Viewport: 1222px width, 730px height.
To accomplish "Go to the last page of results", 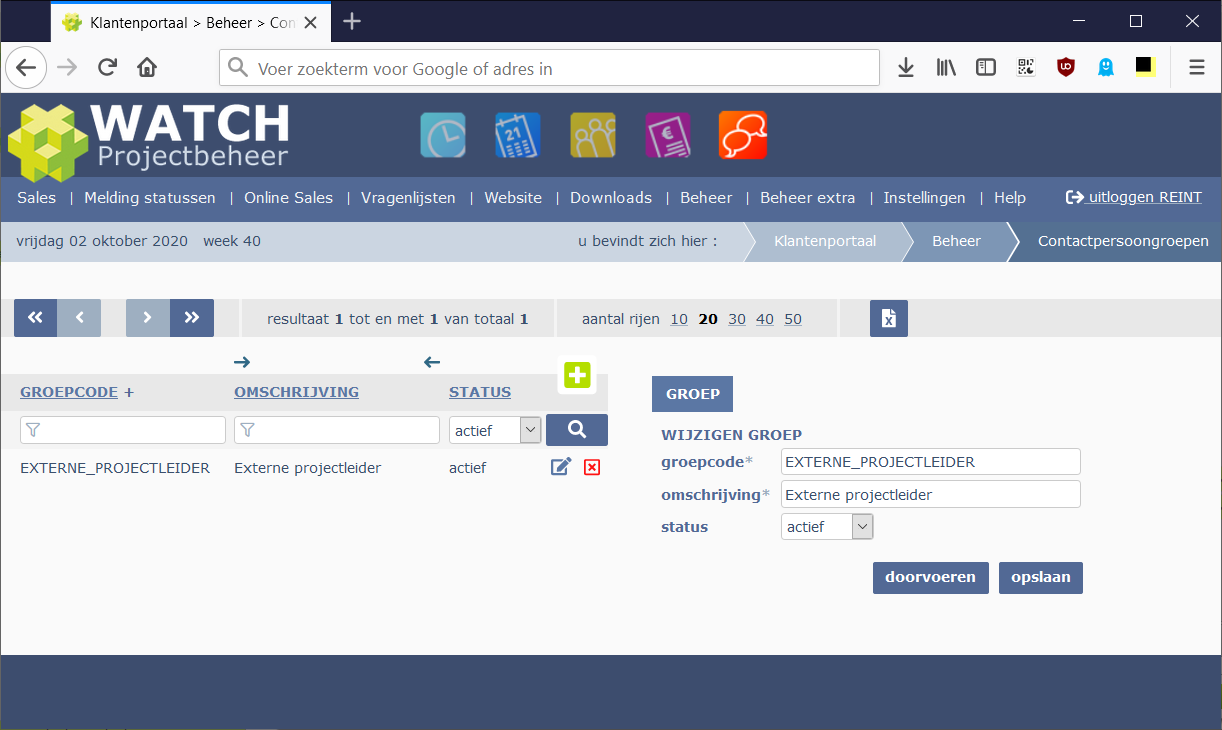I will click(192, 318).
